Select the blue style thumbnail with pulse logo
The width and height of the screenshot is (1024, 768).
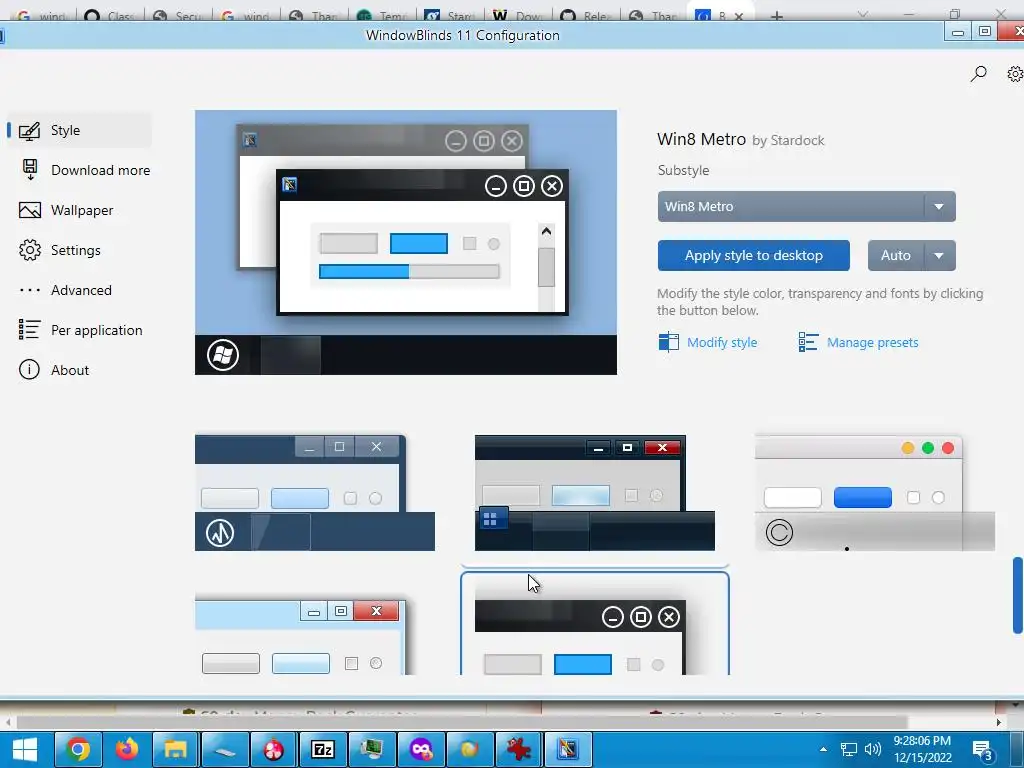pos(315,493)
